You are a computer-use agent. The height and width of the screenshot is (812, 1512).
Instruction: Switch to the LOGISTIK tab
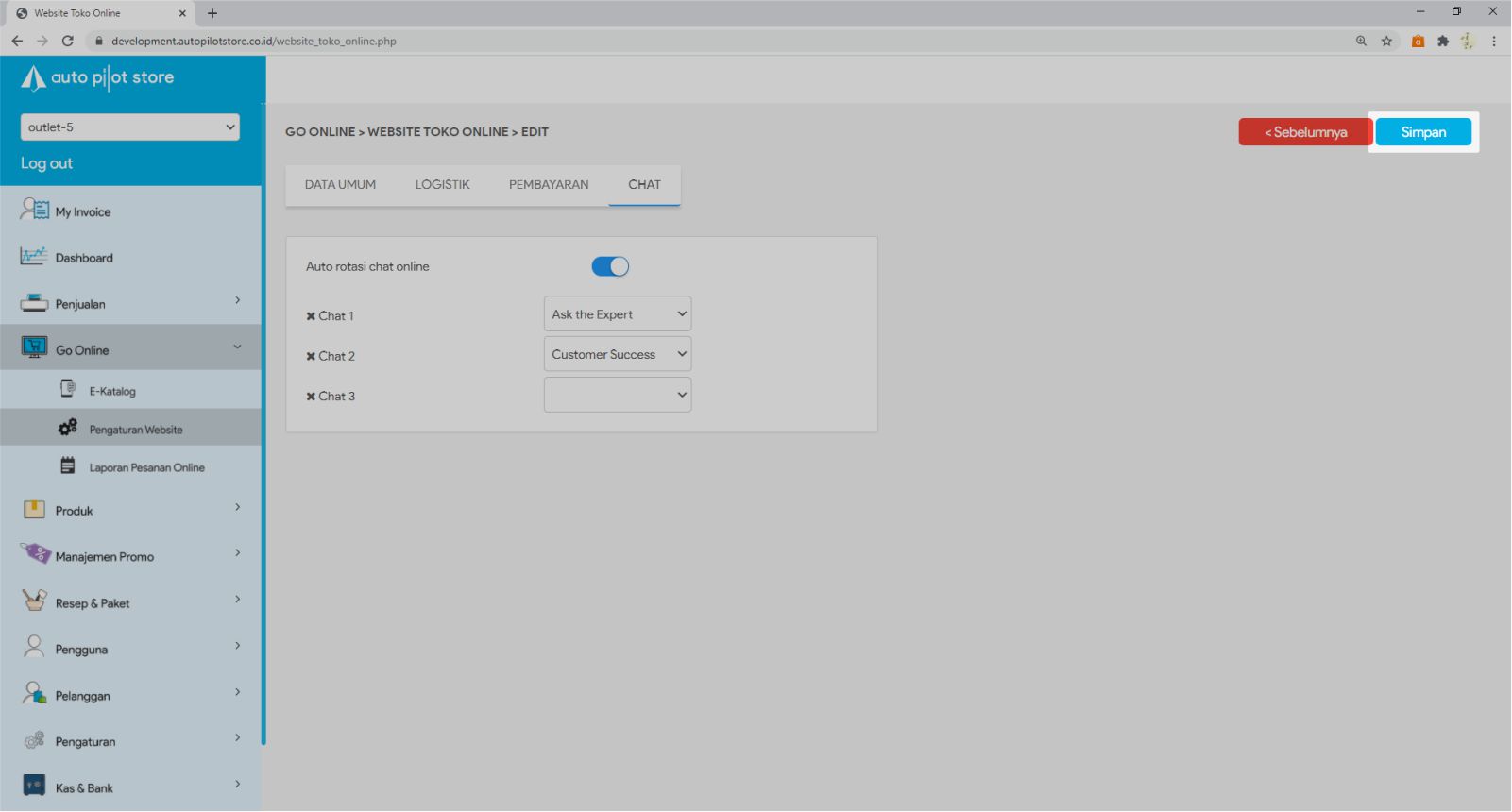coord(442,185)
